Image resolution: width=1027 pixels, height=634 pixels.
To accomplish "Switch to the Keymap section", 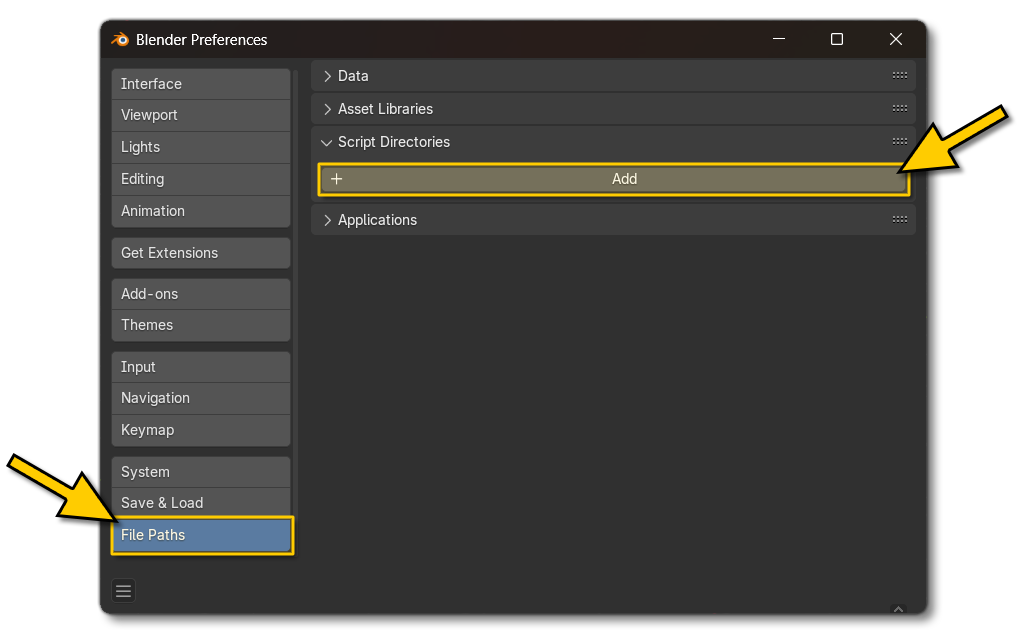I will click(200, 429).
